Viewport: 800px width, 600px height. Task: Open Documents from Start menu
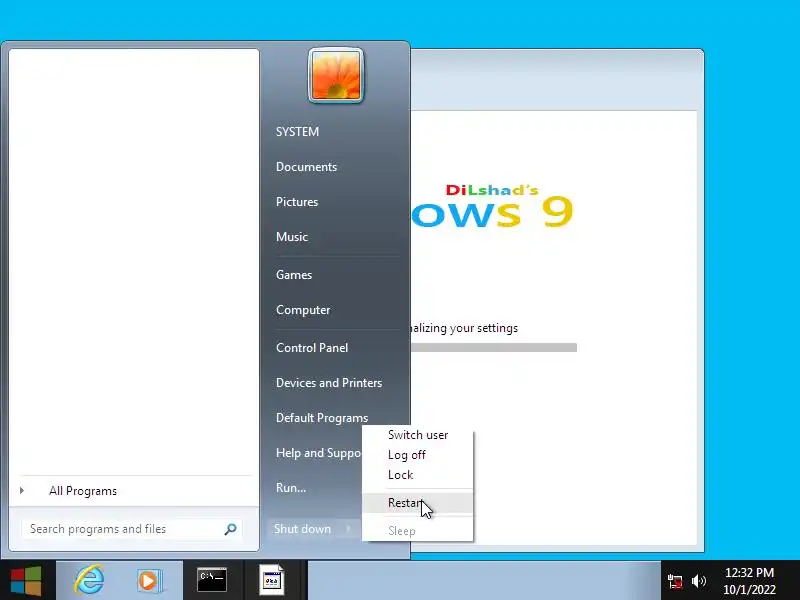coord(306,167)
